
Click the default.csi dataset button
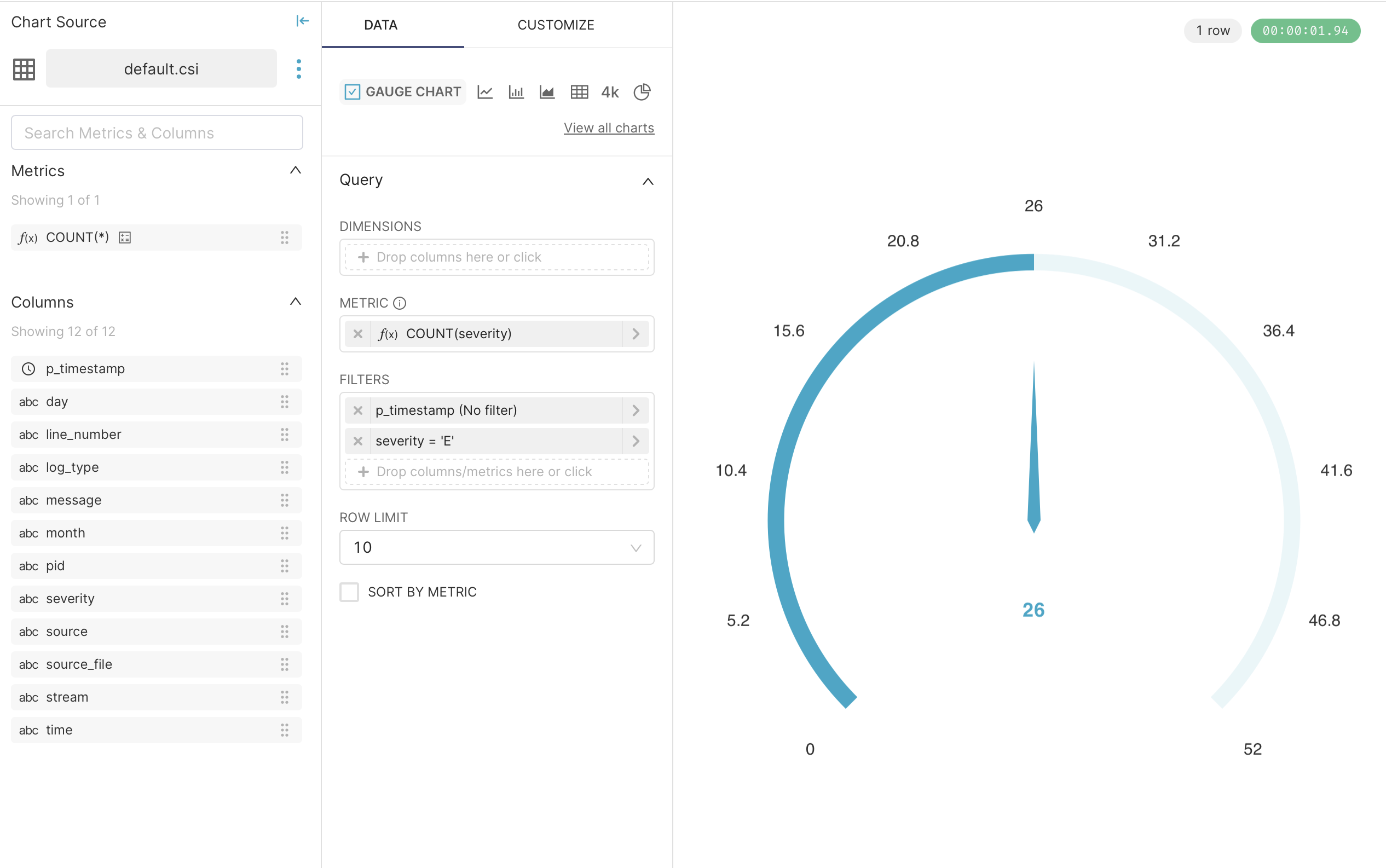[161, 69]
